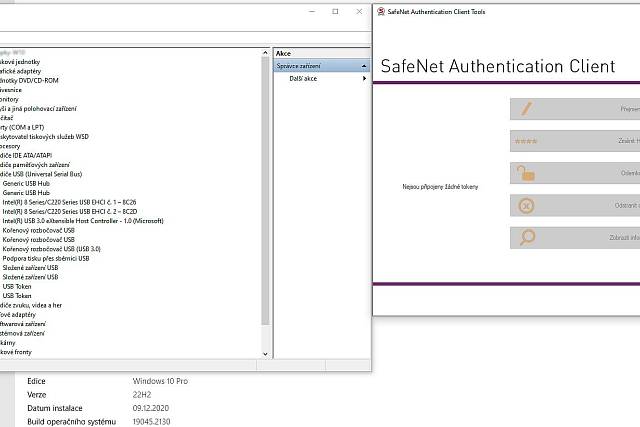Click the device list scroll up arrow
Viewport: 640px width, 427px height.
click(265, 53)
